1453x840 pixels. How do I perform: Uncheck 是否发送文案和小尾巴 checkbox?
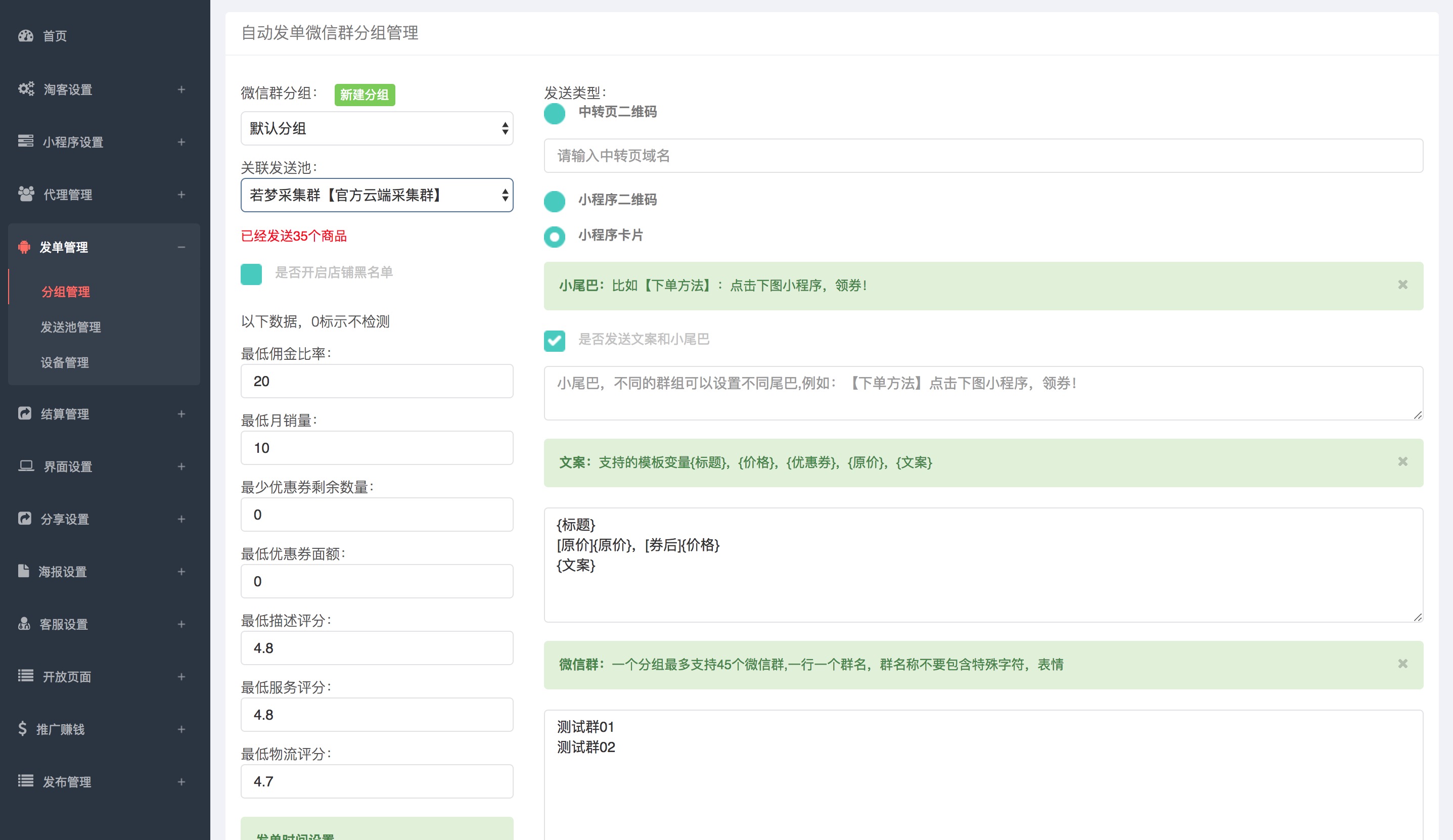(555, 341)
